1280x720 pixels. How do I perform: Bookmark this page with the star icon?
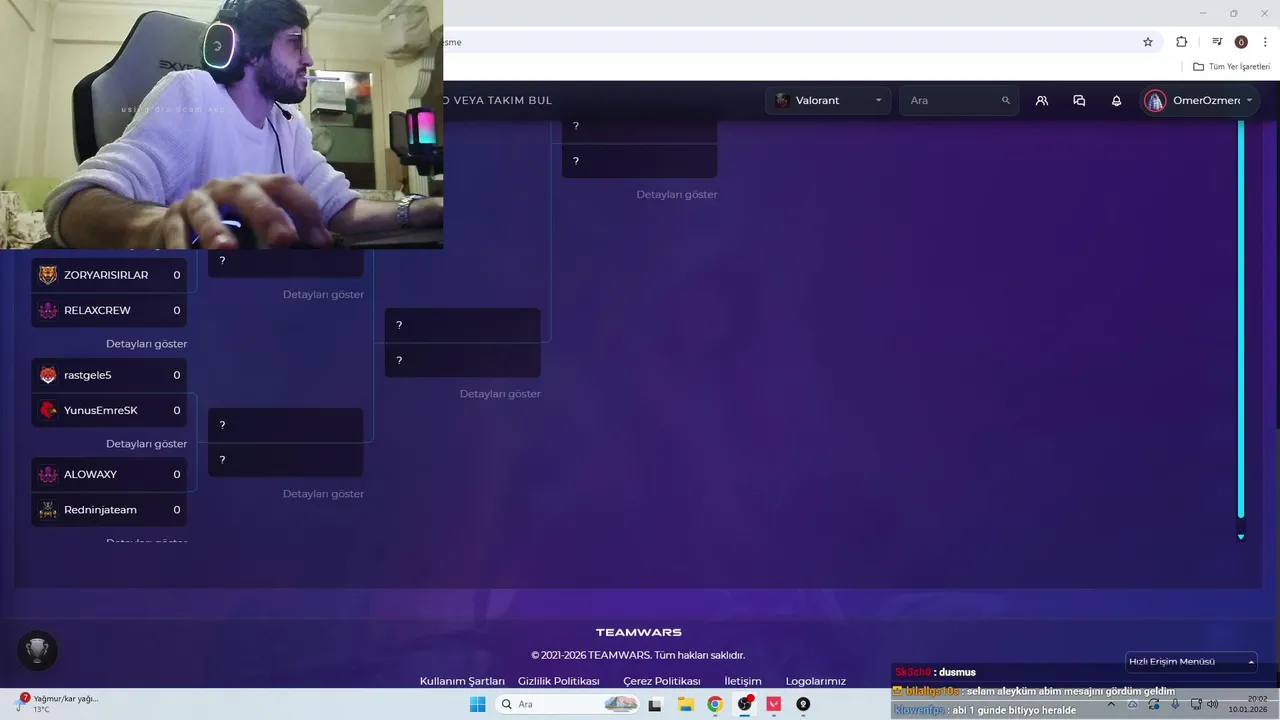[1148, 42]
